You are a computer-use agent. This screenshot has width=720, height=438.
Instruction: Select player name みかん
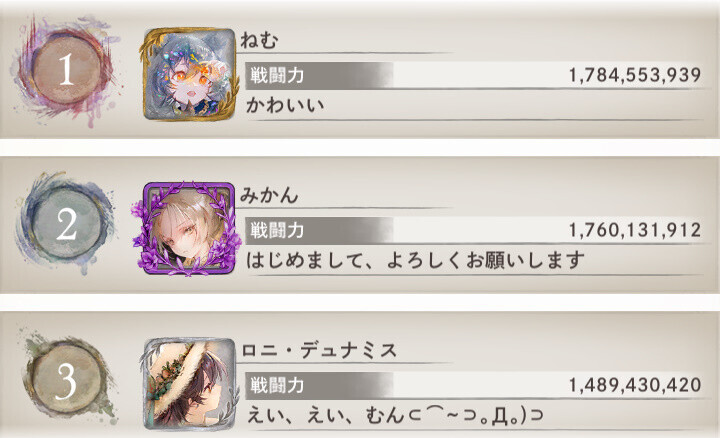269,195
